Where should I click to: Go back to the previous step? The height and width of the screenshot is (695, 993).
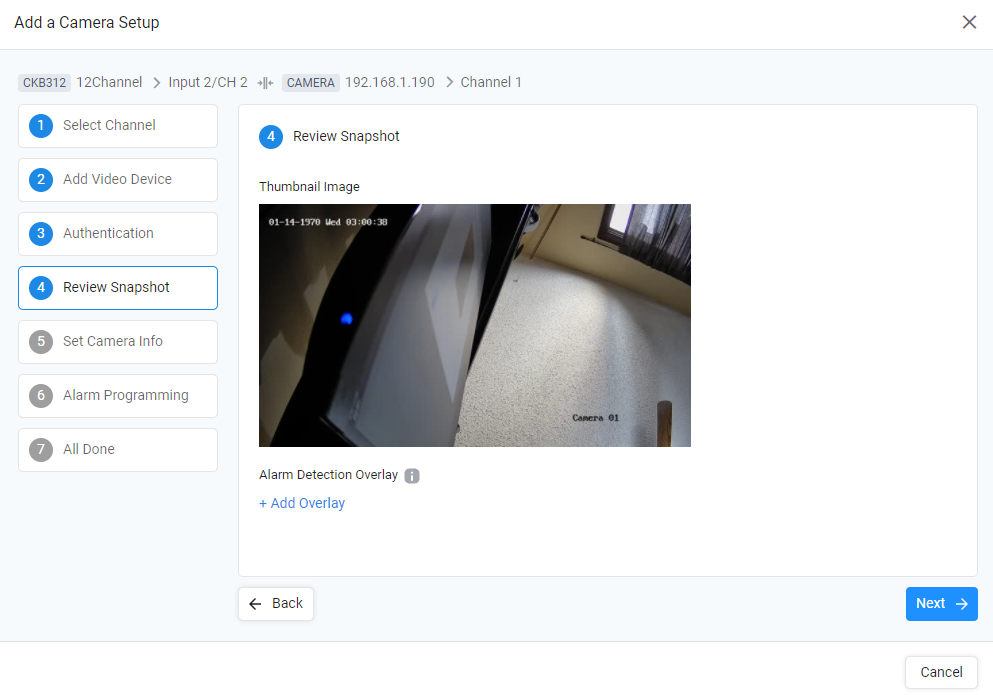275,604
